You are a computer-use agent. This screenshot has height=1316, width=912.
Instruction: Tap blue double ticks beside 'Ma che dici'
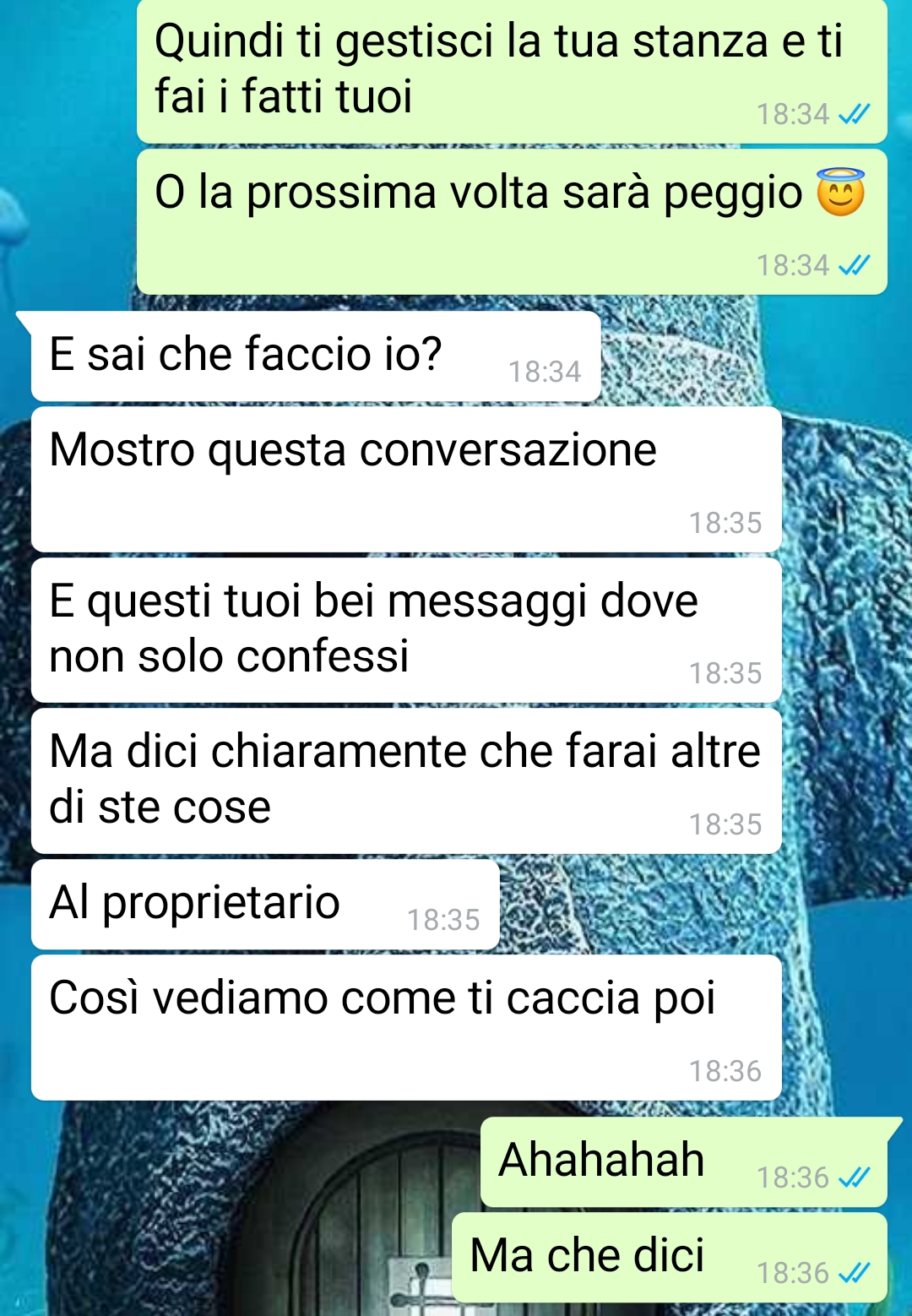[x=854, y=1273]
